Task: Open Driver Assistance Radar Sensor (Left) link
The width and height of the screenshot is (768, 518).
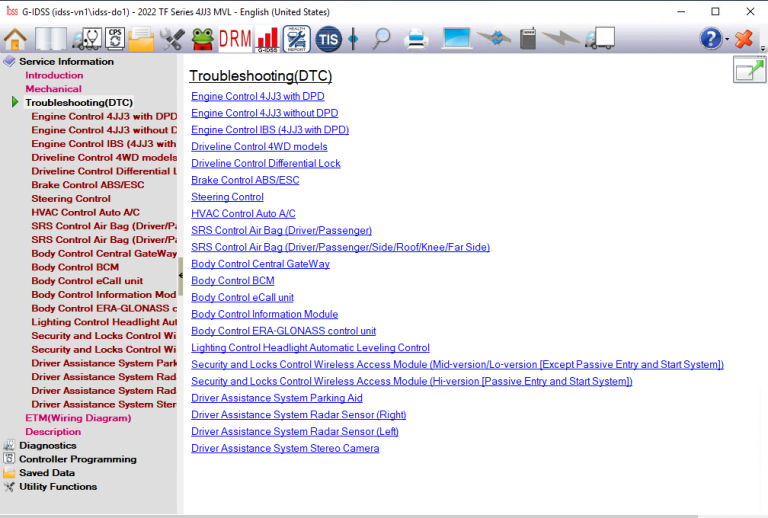Action: coord(295,431)
